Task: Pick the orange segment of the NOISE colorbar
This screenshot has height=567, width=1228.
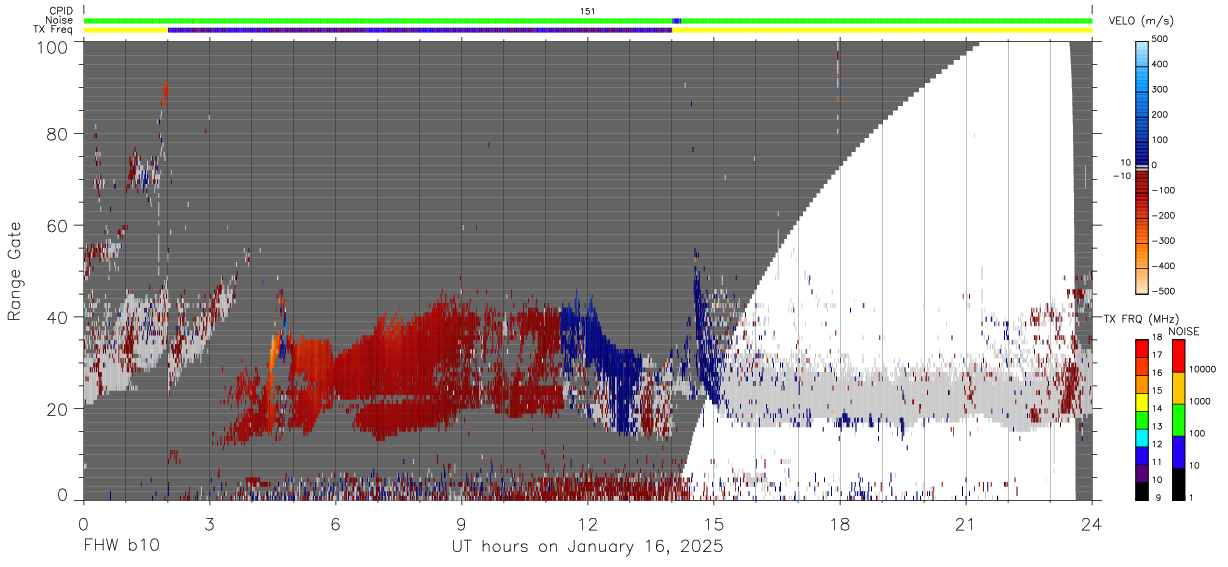Action: click(1178, 388)
